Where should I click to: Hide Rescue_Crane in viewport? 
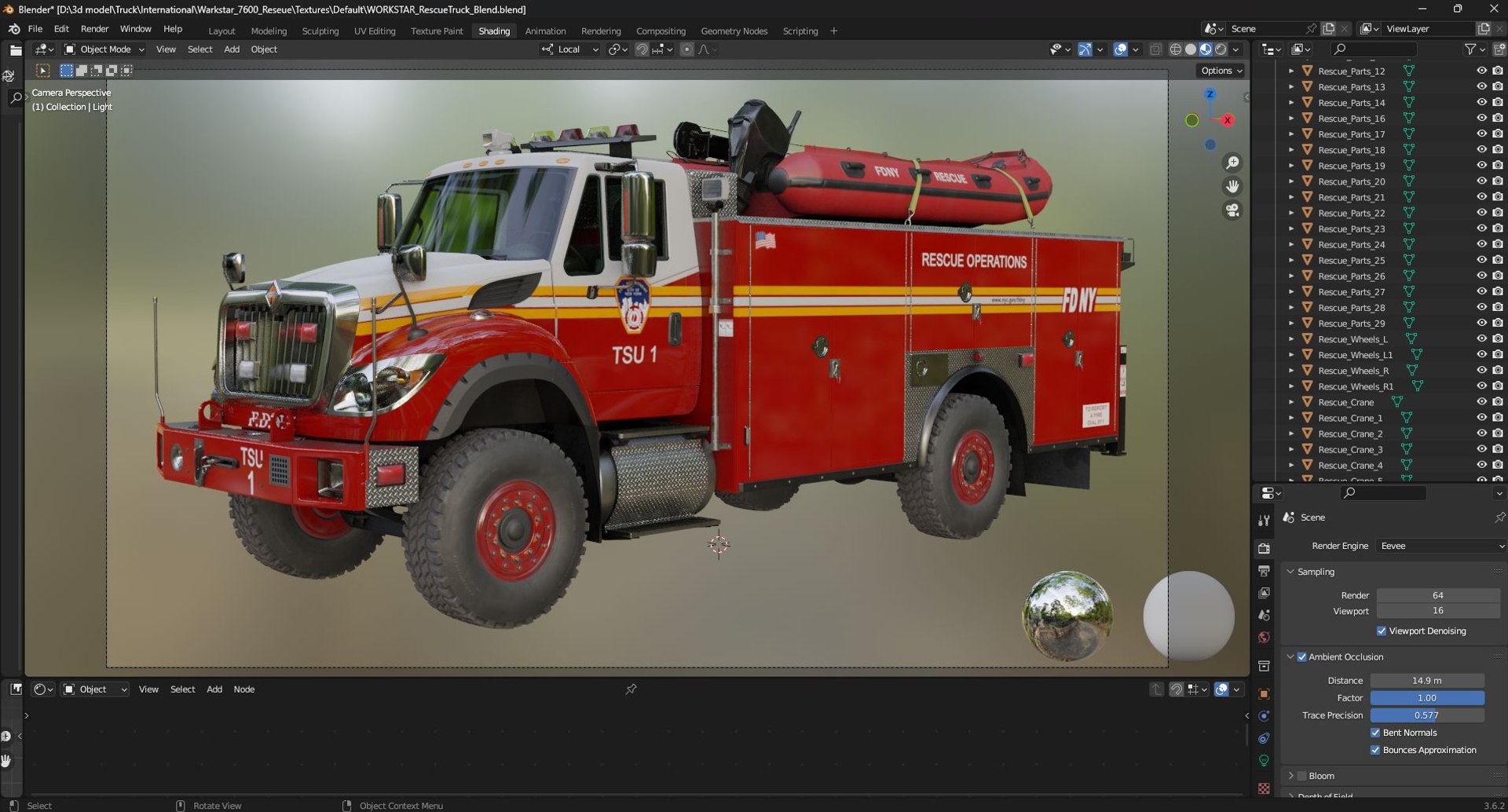tap(1481, 402)
